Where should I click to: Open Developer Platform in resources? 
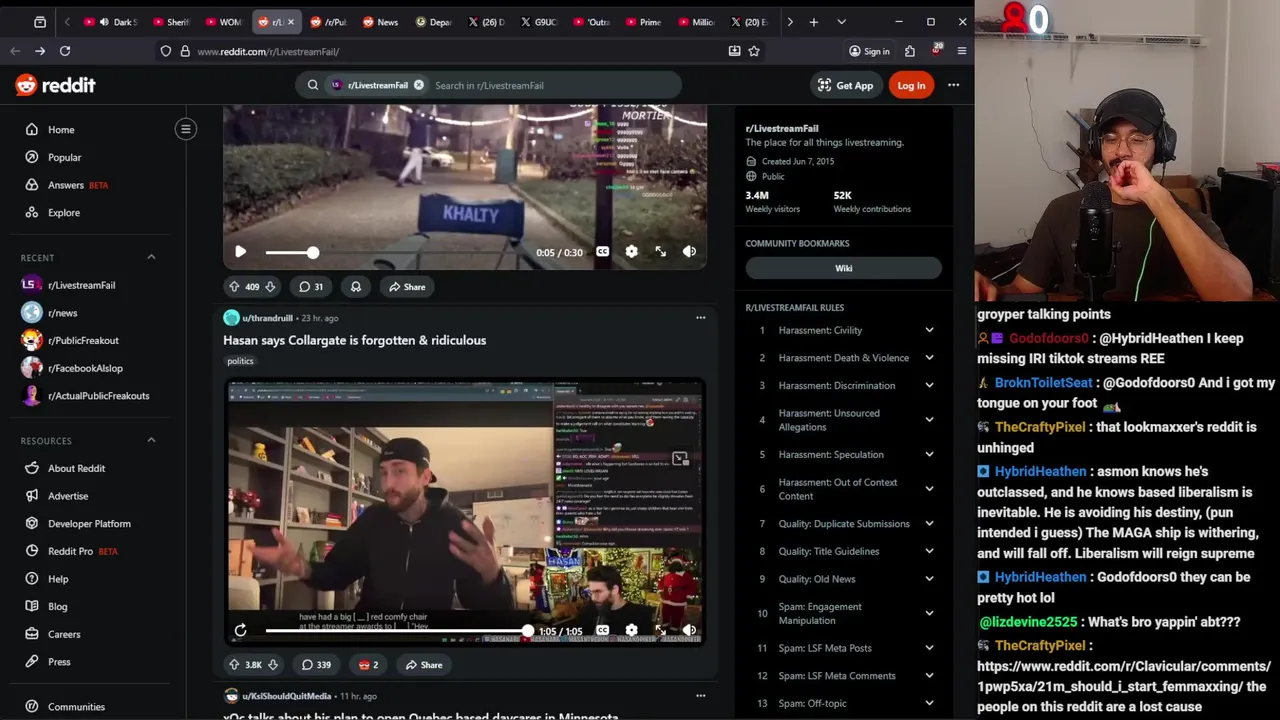(x=89, y=523)
